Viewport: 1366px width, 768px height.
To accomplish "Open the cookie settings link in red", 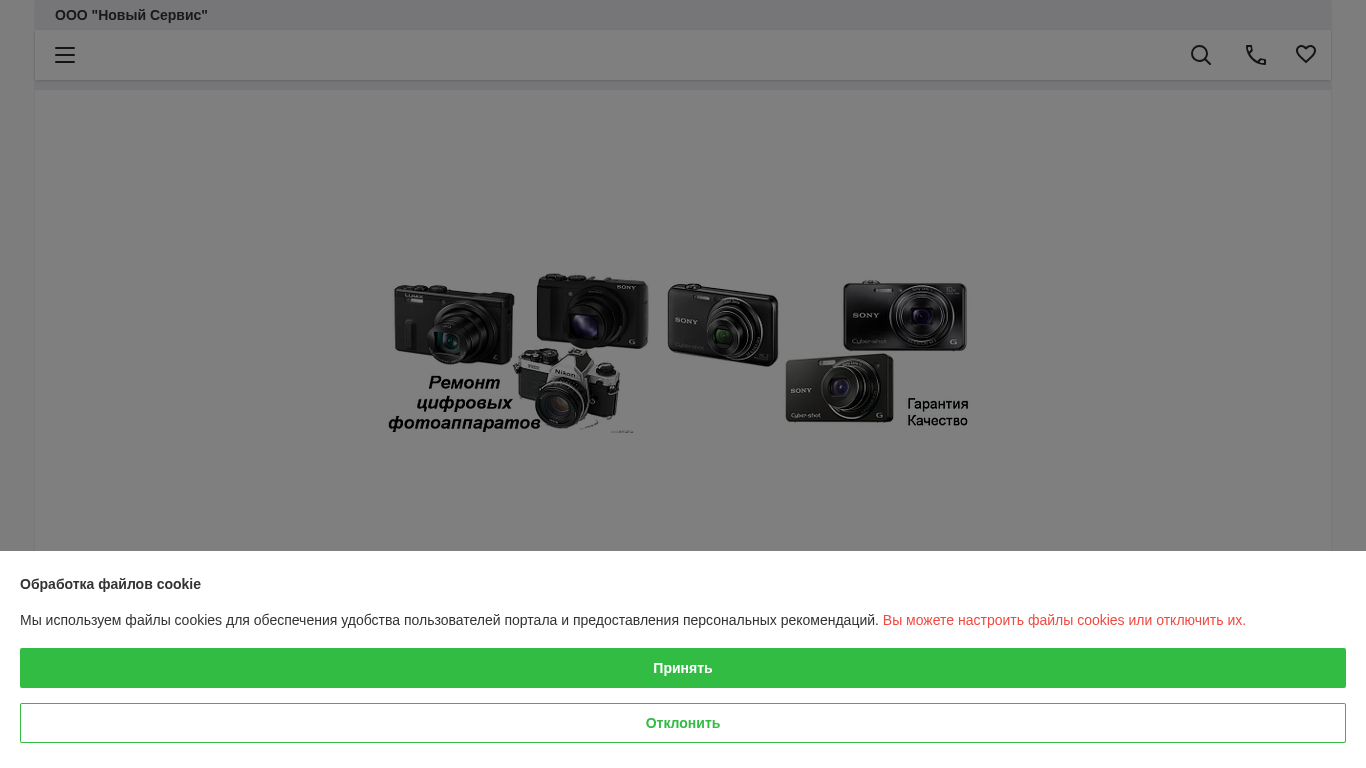I will pyautogui.click(x=1064, y=620).
